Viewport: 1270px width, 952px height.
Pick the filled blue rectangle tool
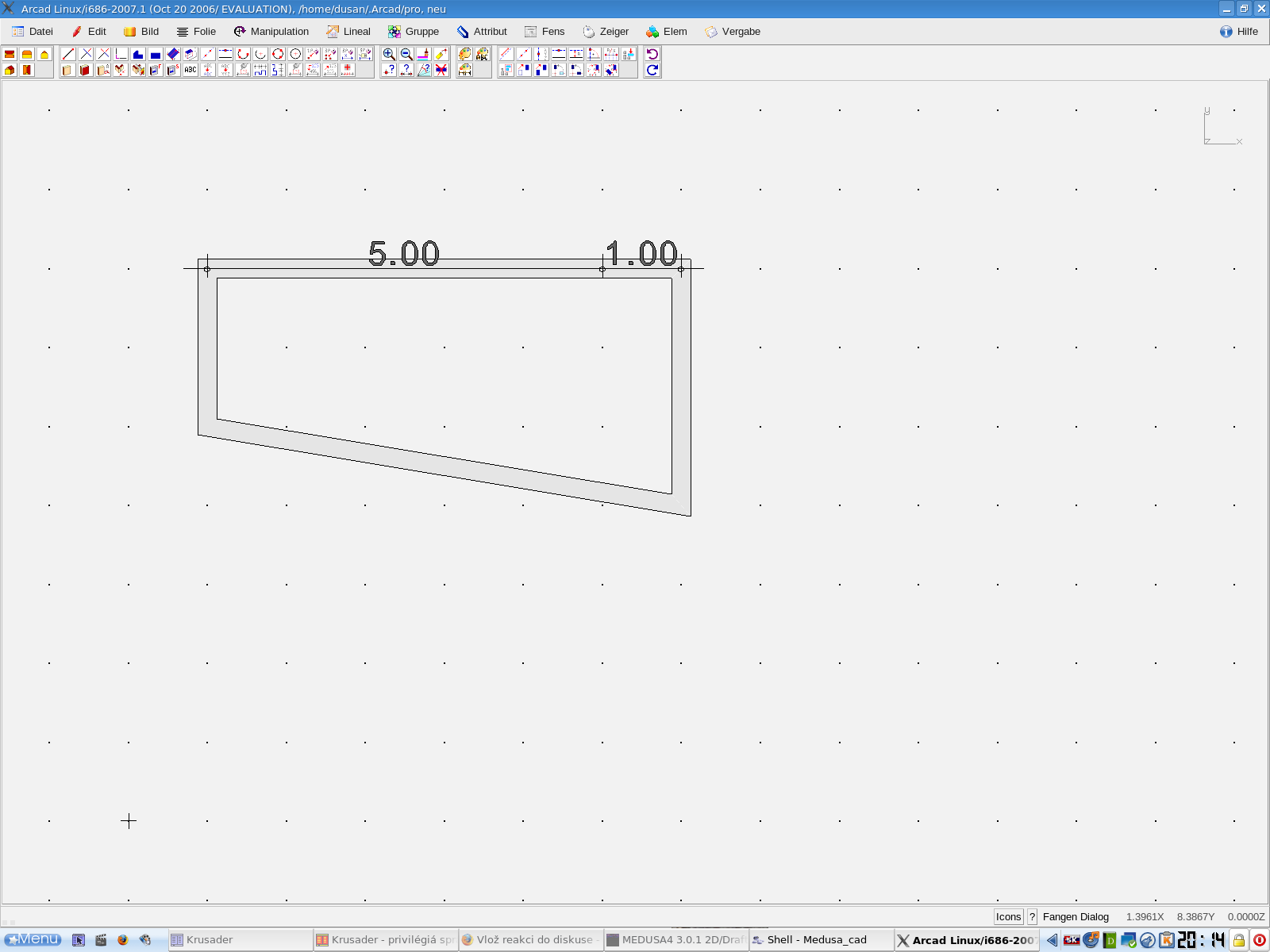(x=156, y=54)
